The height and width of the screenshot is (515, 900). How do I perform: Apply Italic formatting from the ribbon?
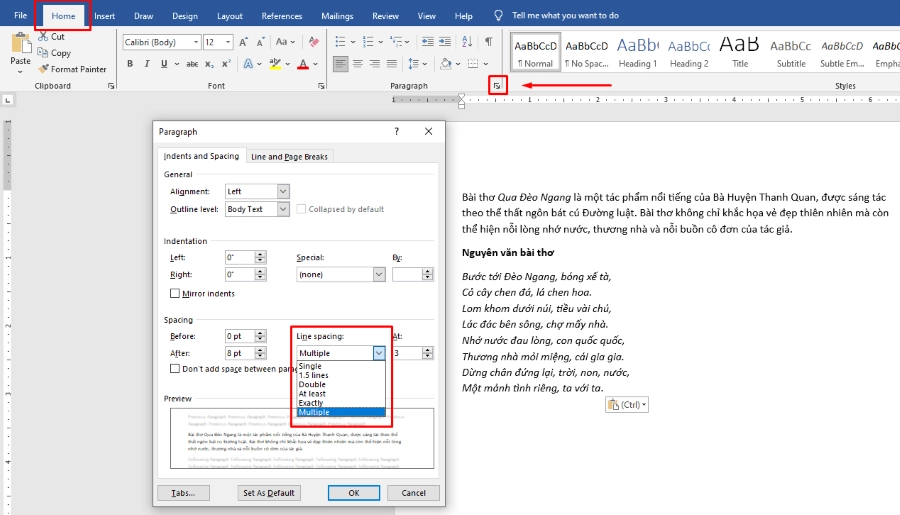pyautogui.click(x=147, y=64)
